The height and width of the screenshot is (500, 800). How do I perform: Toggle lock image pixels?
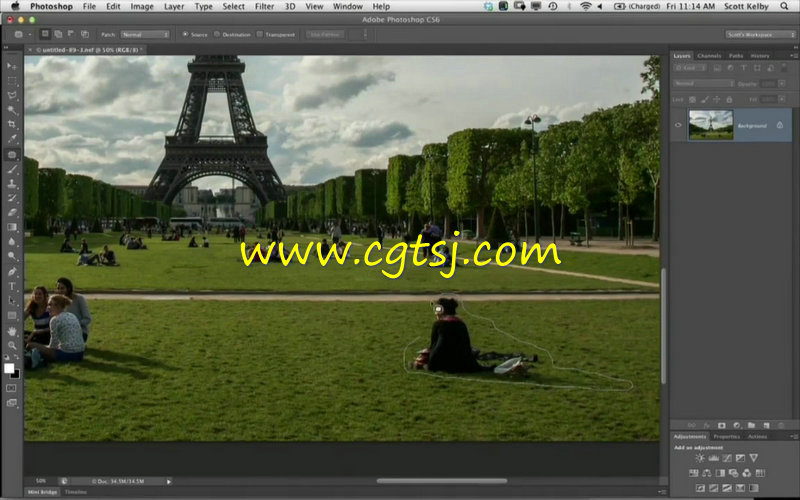tap(705, 99)
